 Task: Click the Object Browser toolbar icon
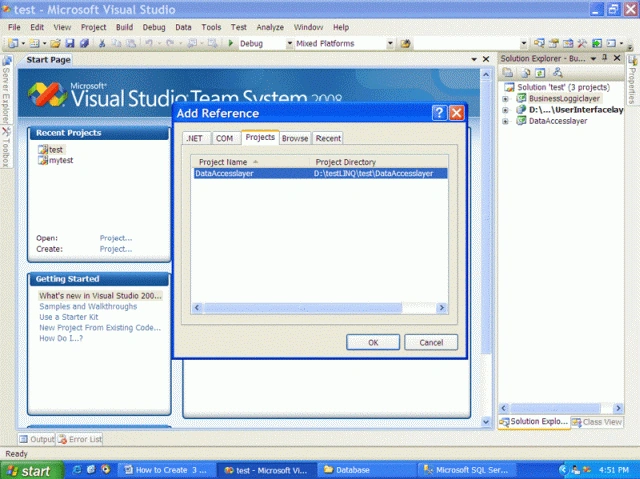point(568,43)
